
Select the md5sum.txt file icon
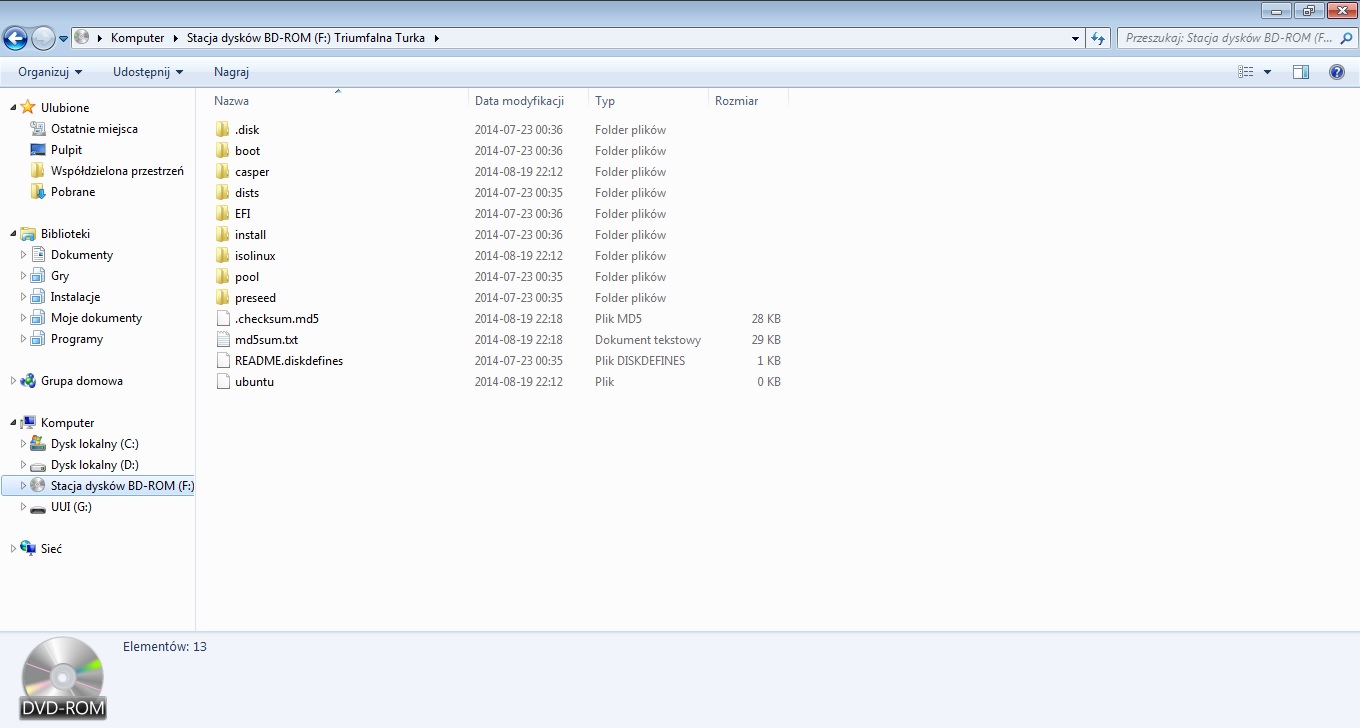[223, 340]
